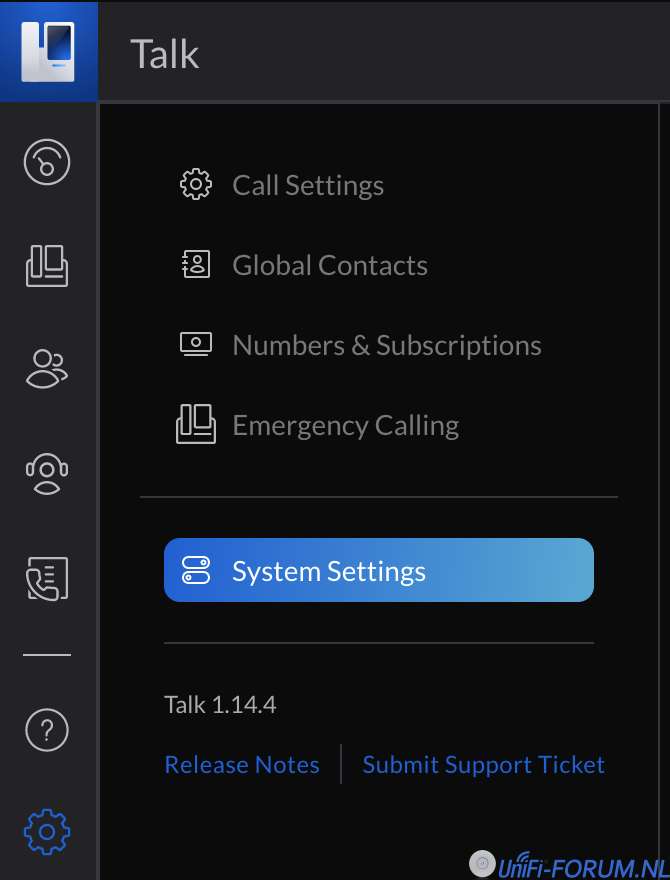
Task: Click the UniFi Talk app logo
Action: point(48,50)
